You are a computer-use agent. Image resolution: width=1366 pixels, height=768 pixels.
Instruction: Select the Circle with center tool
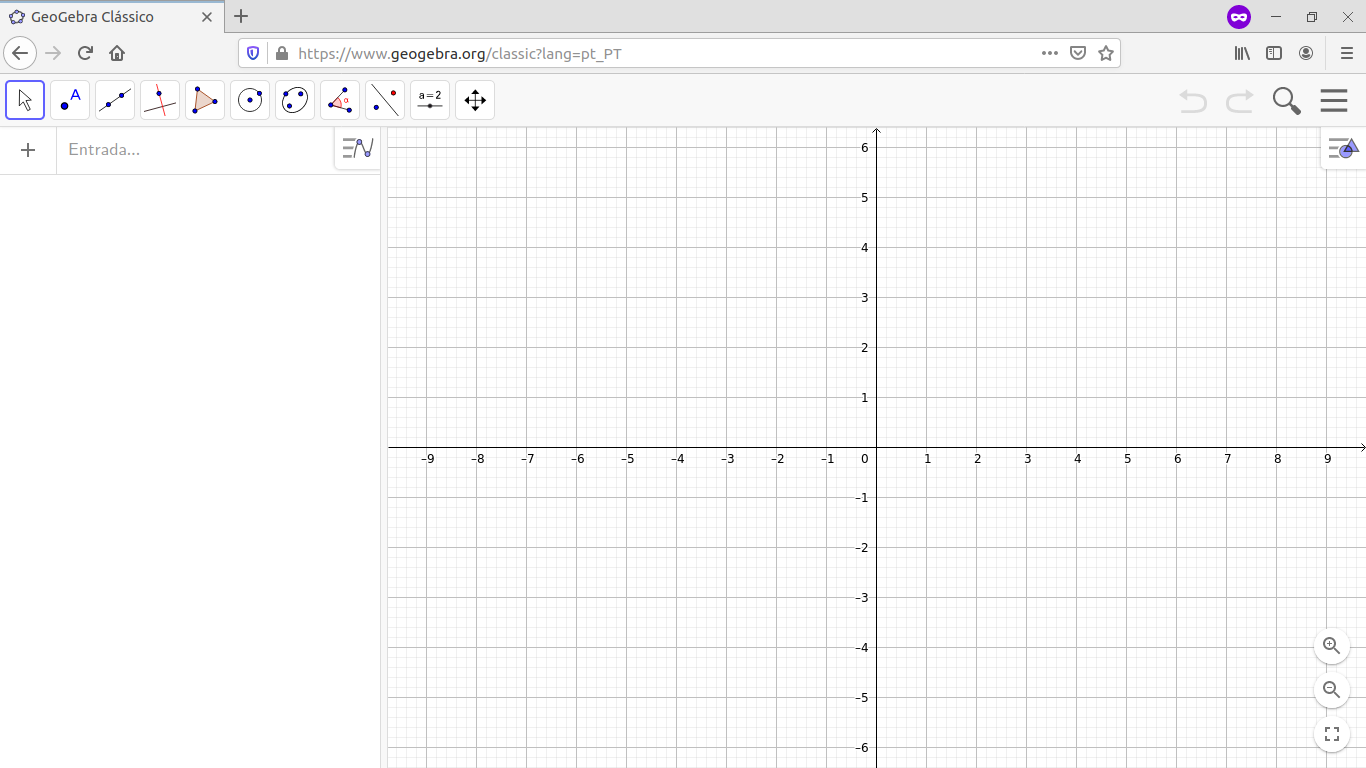[x=250, y=100]
